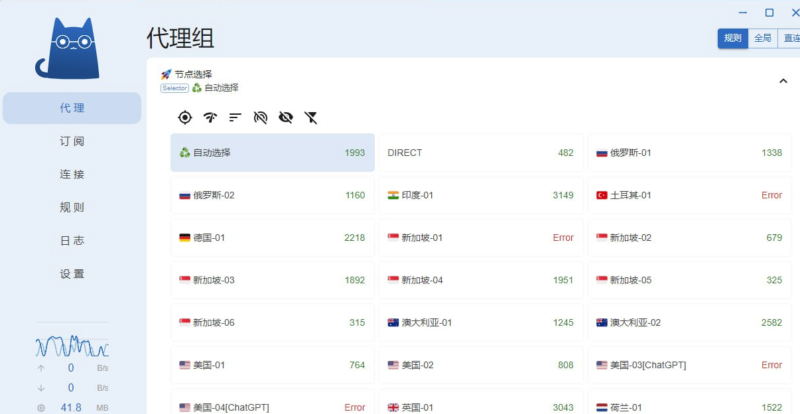The image size is (800, 414).
Task: Toggle the crossed-out filter icon
Action: 311,118
